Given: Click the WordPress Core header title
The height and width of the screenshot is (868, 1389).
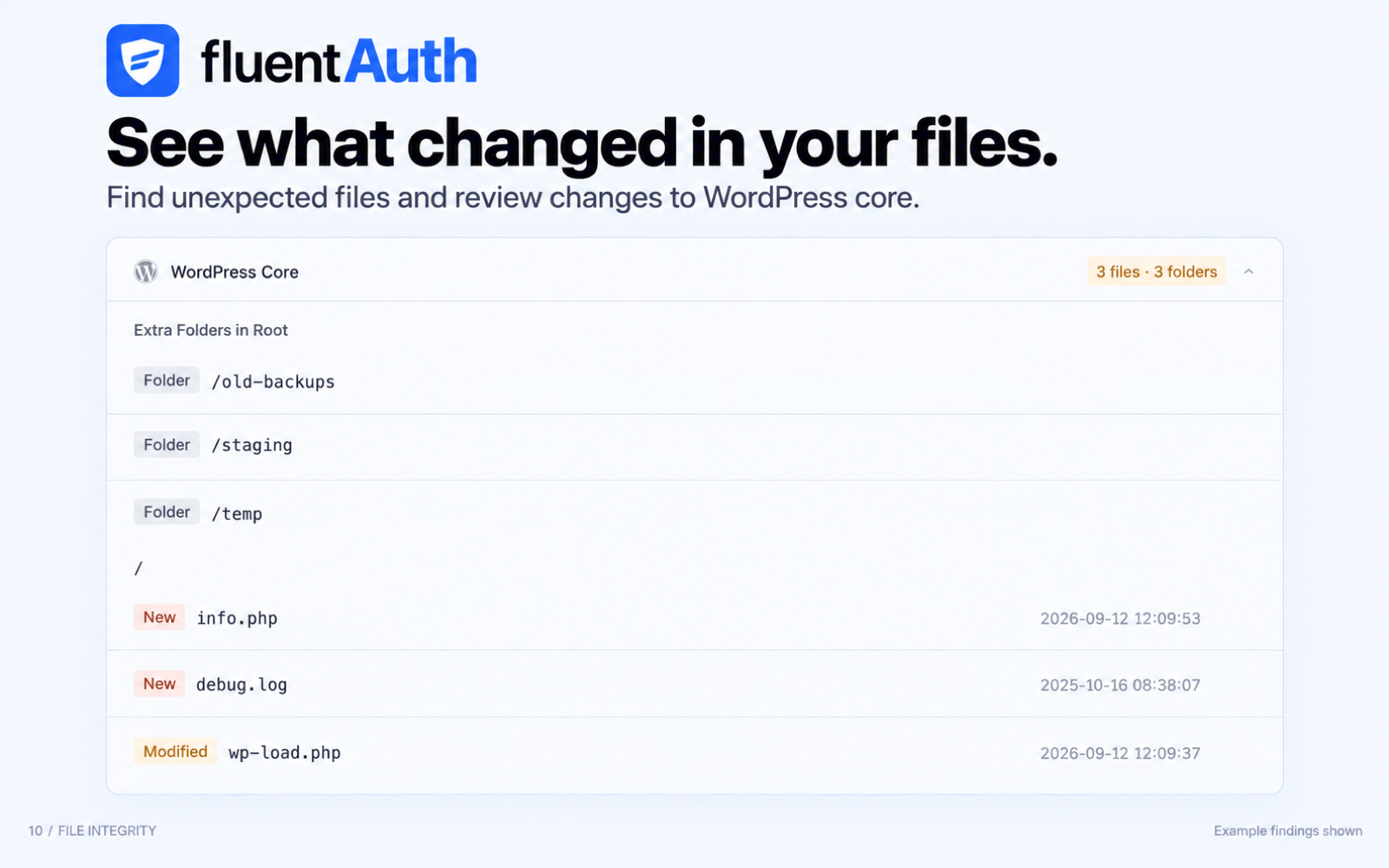Looking at the screenshot, I should (x=234, y=272).
